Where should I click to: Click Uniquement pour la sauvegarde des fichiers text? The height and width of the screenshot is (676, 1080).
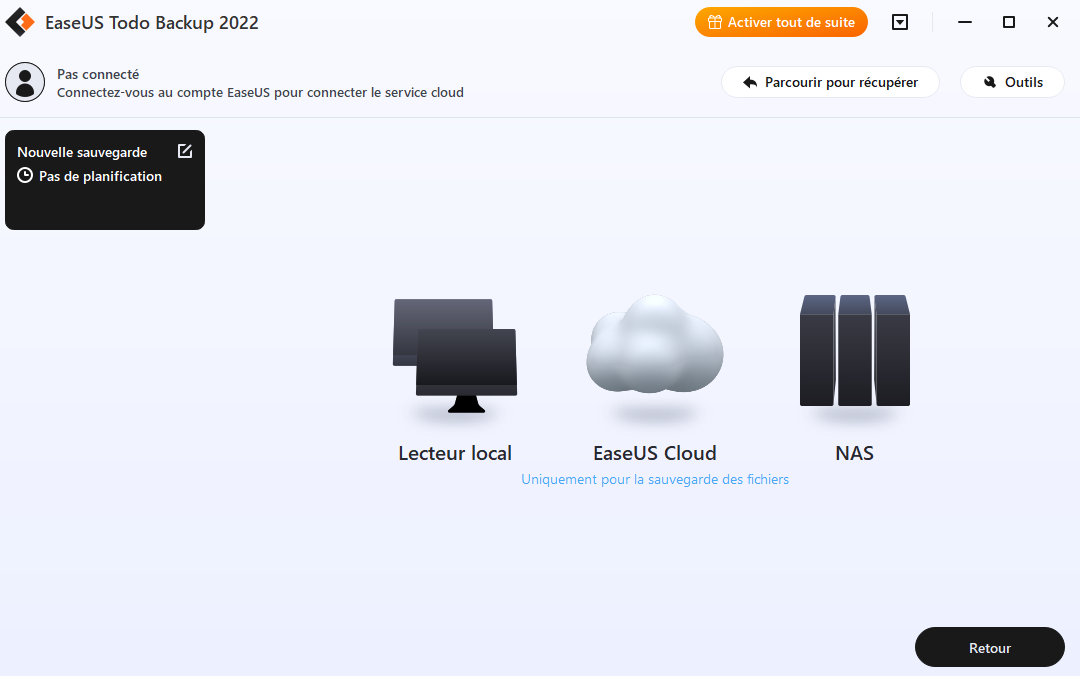tap(654, 479)
